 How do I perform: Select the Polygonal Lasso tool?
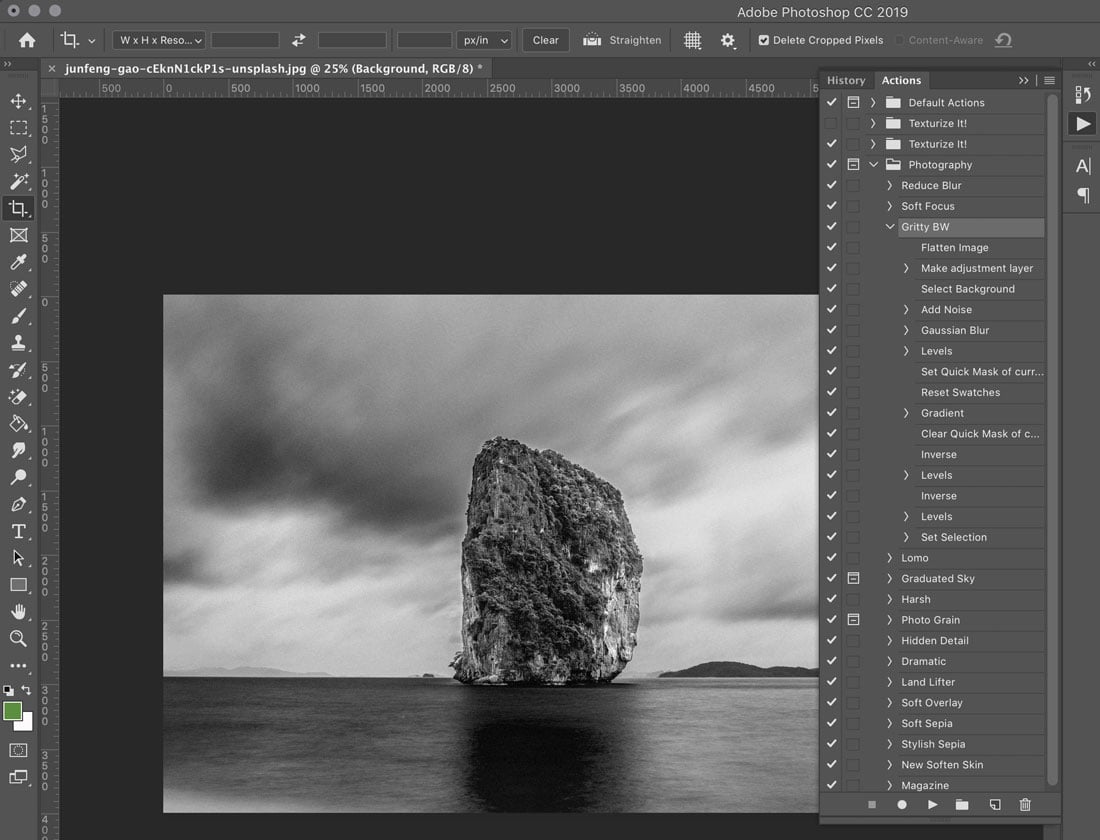pyautogui.click(x=18, y=154)
